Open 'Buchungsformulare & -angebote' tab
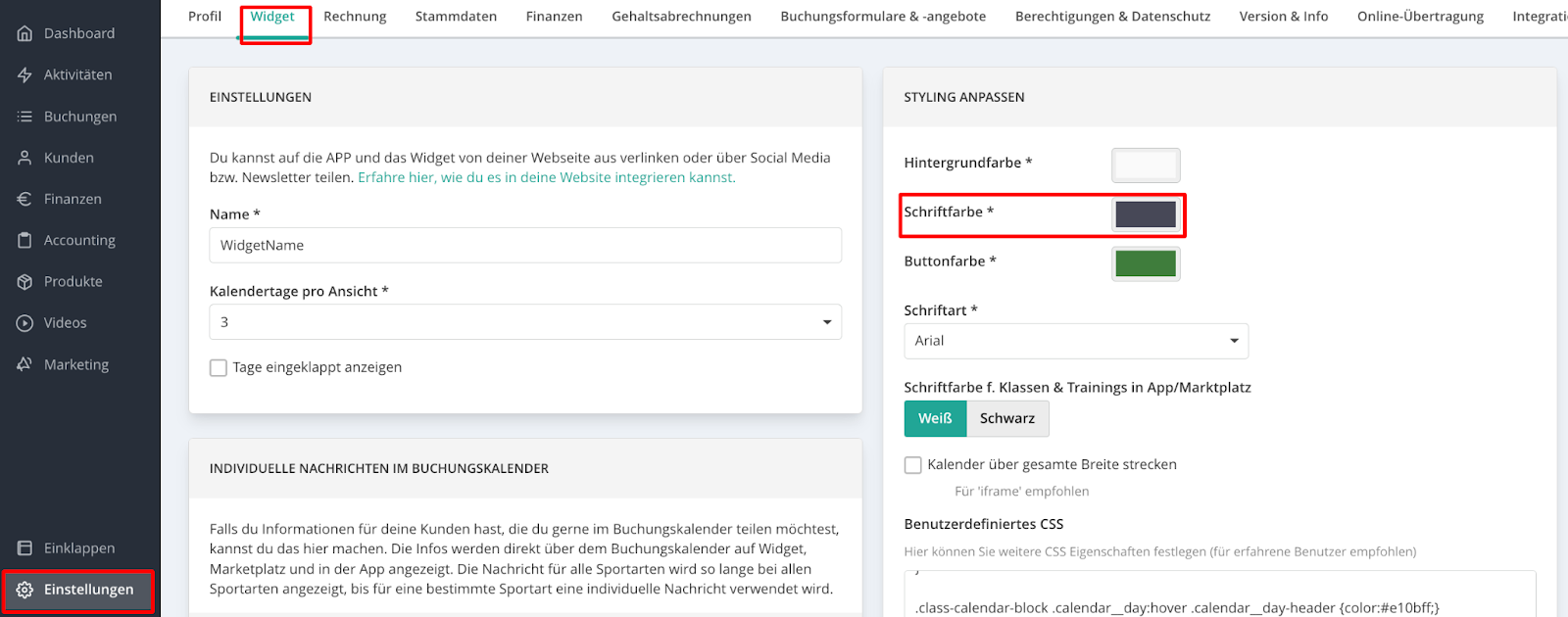The height and width of the screenshot is (617, 1568). pos(883,17)
